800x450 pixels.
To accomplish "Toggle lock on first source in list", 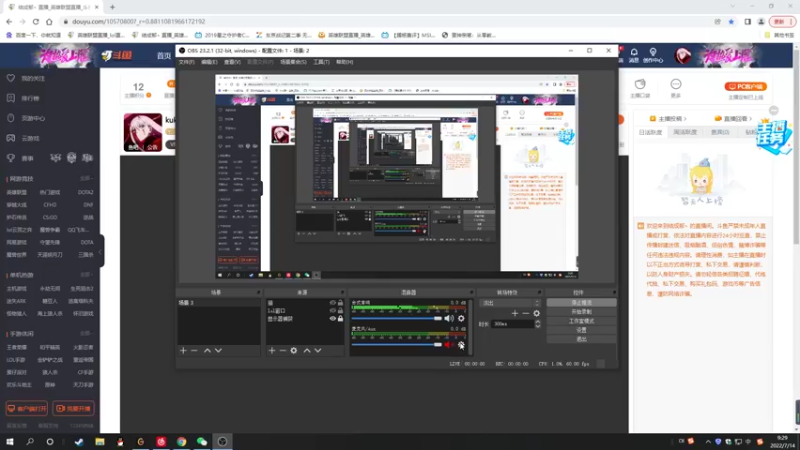I will pos(340,303).
